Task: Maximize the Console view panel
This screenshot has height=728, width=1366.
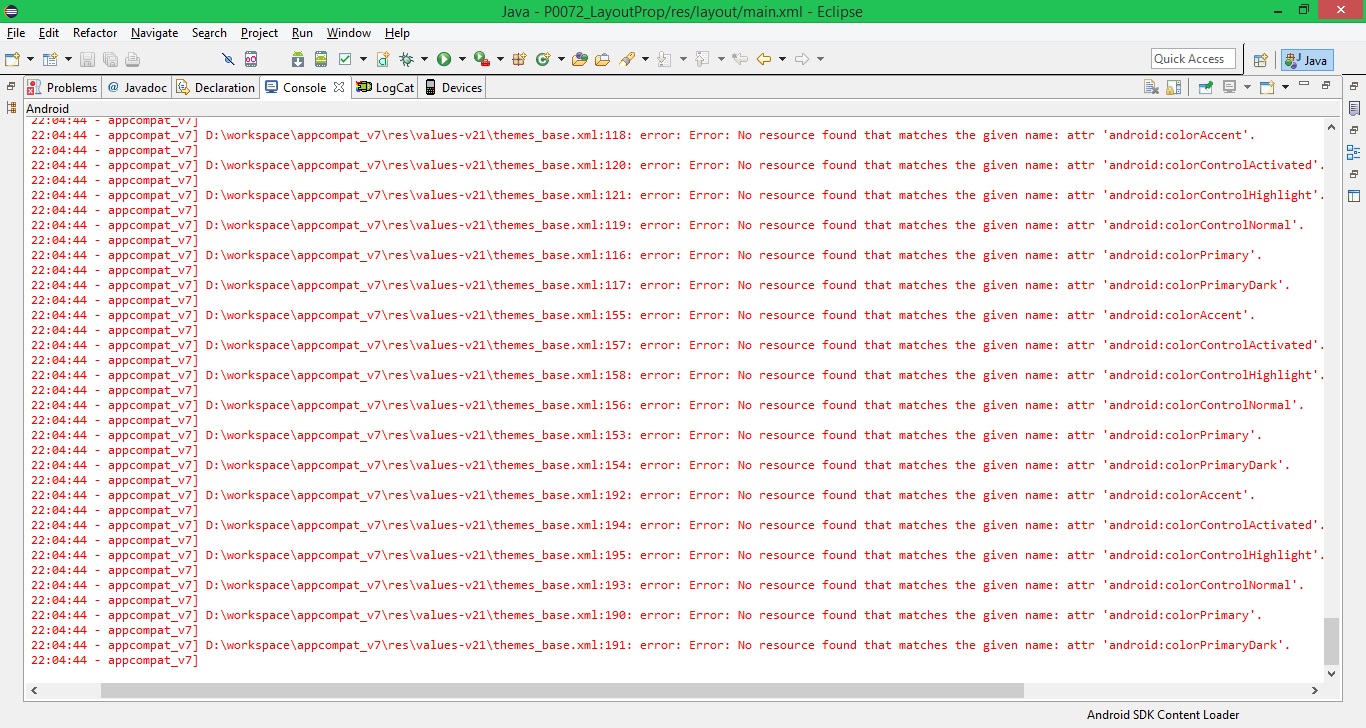Action: point(1326,85)
